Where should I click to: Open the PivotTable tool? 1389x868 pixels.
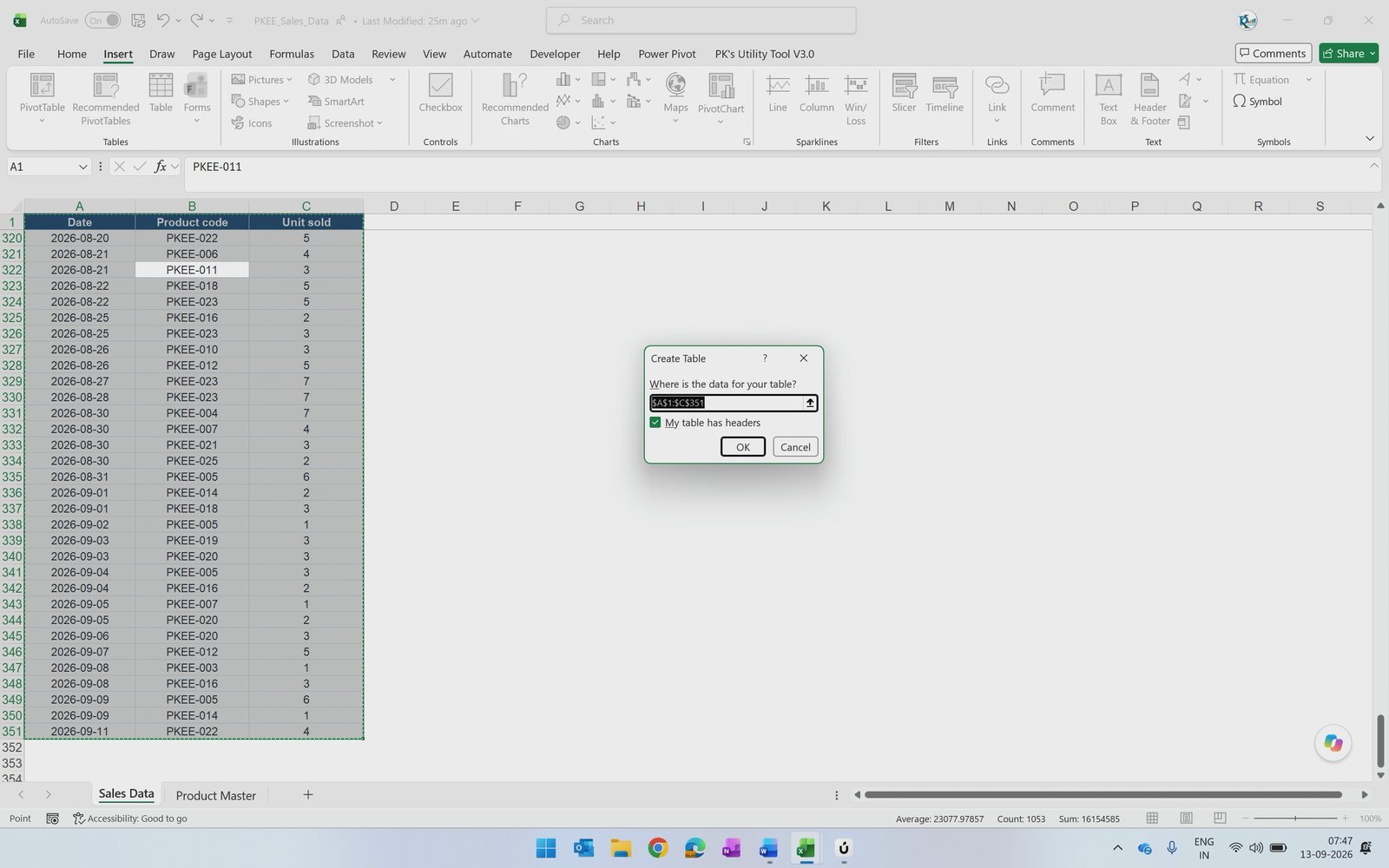(x=42, y=97)
